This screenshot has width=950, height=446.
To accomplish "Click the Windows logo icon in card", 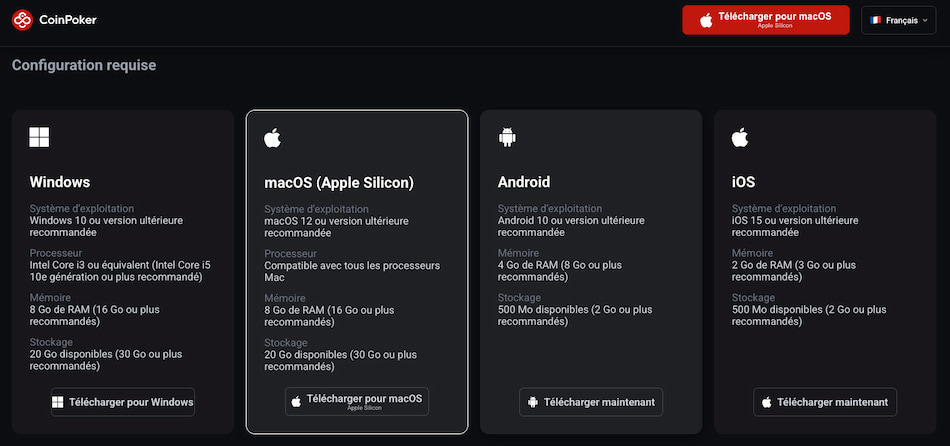I will click(40, 137).
